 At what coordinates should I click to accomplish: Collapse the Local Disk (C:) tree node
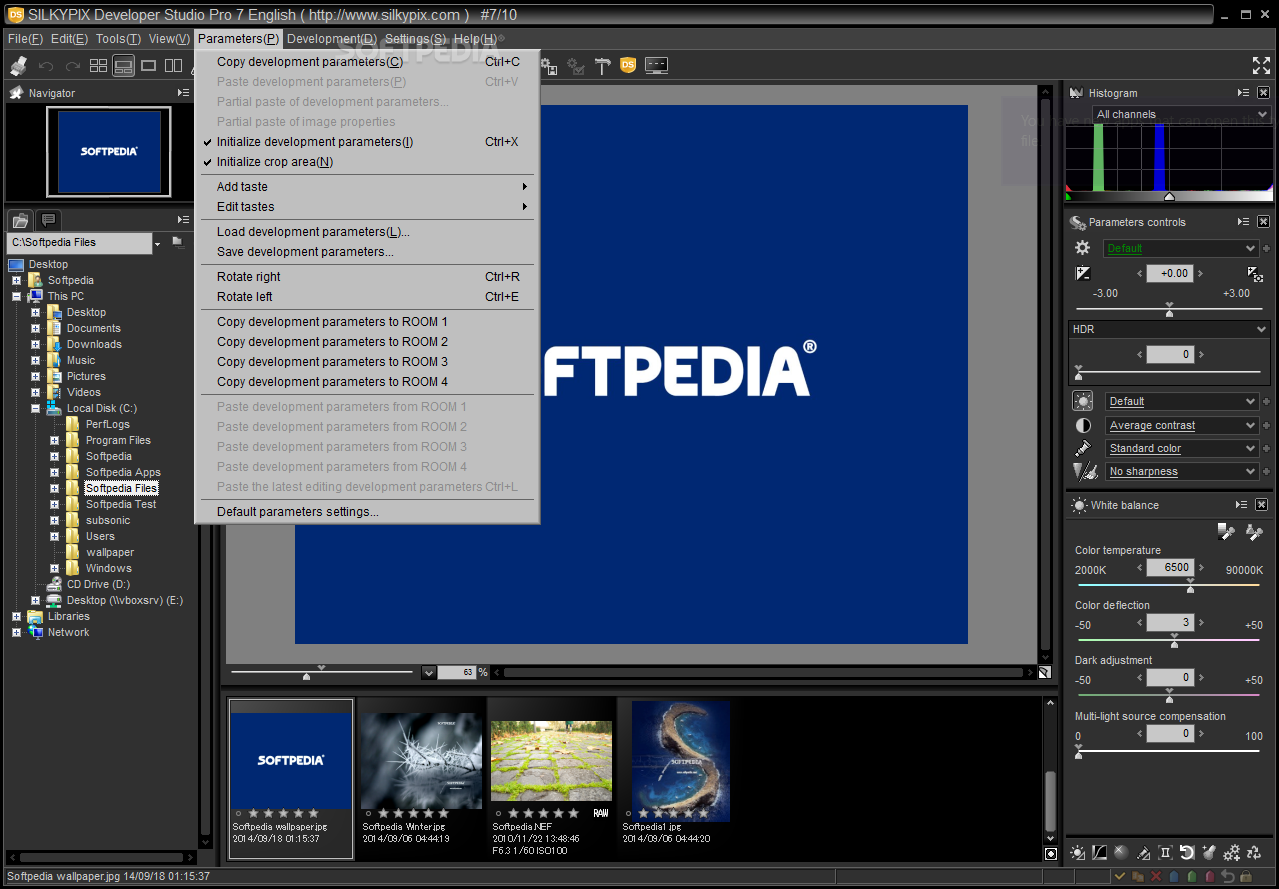coord(35,408)
